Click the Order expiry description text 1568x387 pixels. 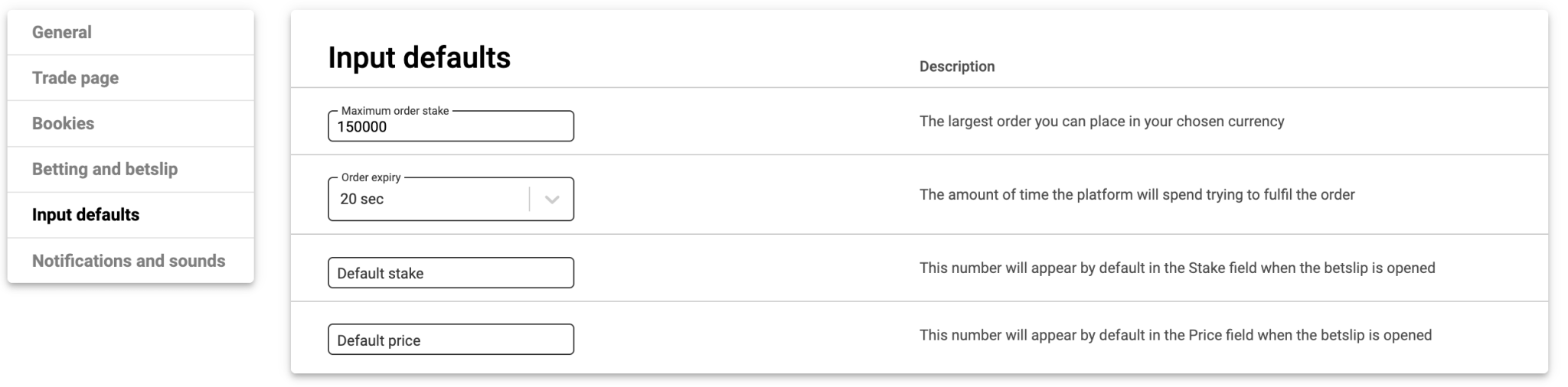click(x=1137, y=195)
